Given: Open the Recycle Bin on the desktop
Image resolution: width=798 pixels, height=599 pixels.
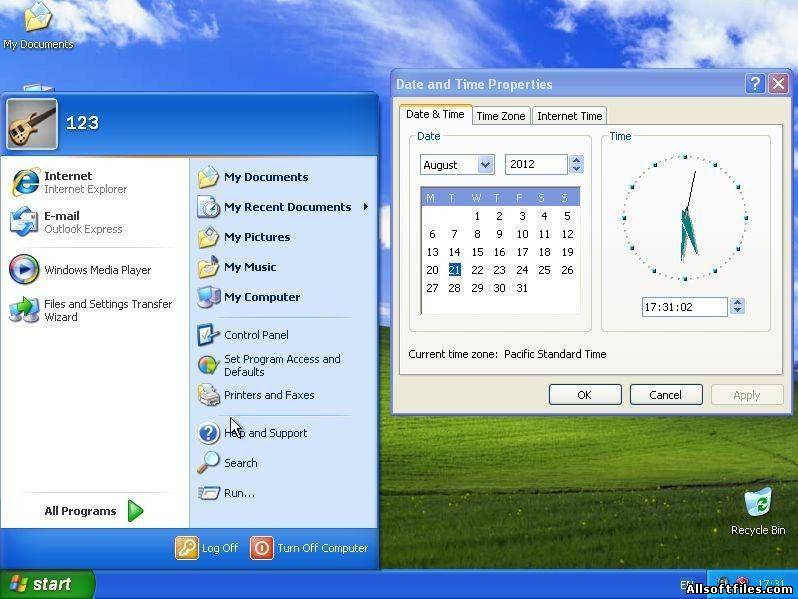Looking at the screenshot, I should (x=758, y=507).
